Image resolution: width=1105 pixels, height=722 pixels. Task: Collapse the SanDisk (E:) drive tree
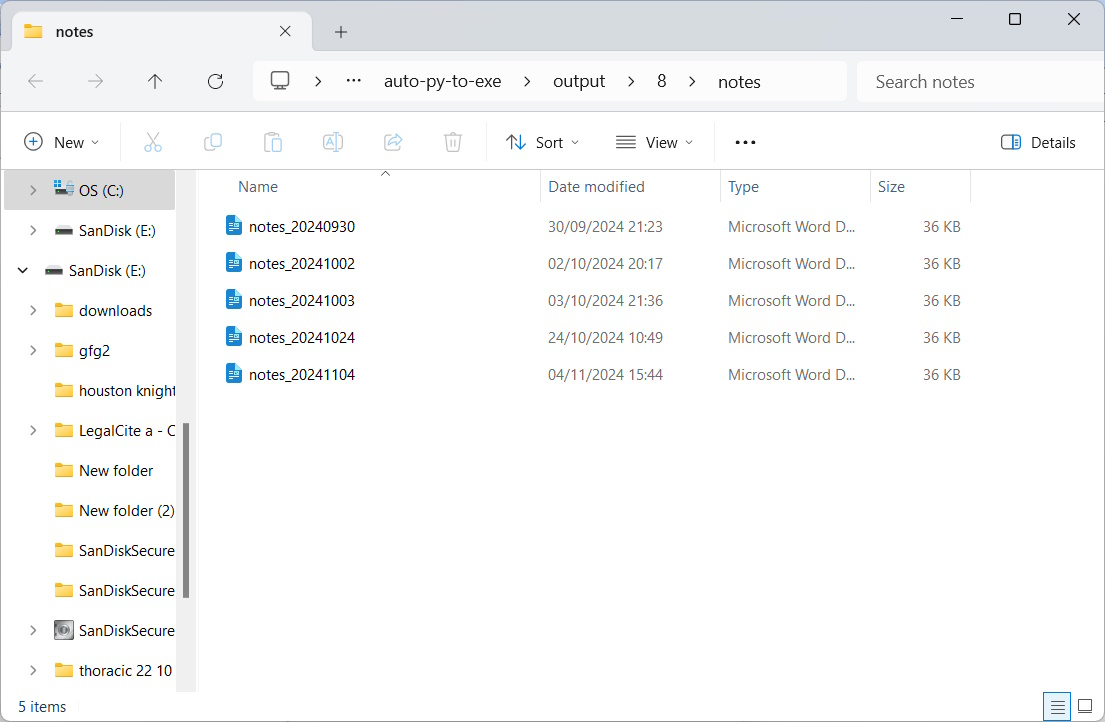(23, 270)
